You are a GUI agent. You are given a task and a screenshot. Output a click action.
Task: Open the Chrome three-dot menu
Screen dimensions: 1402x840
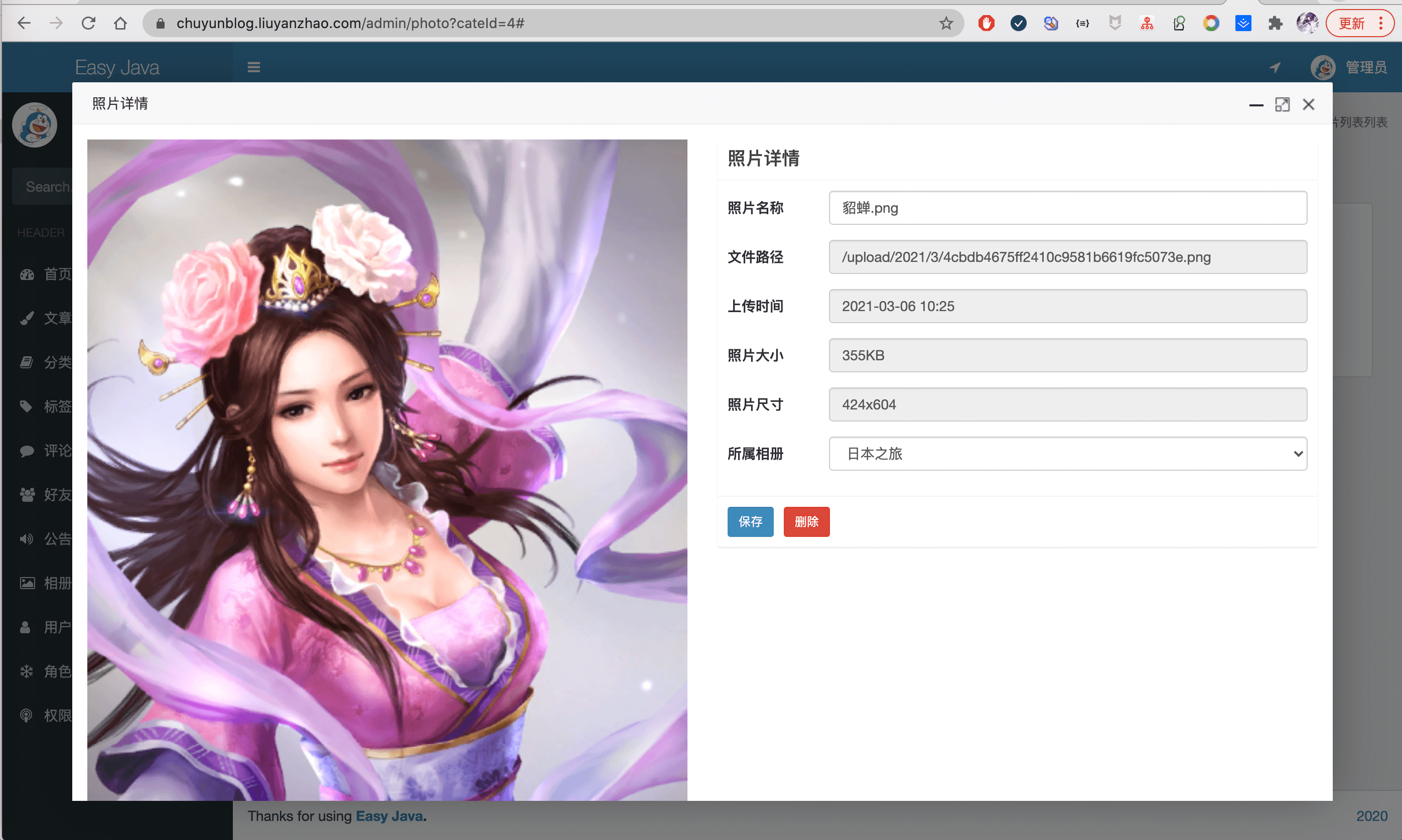coord(1381,23)
